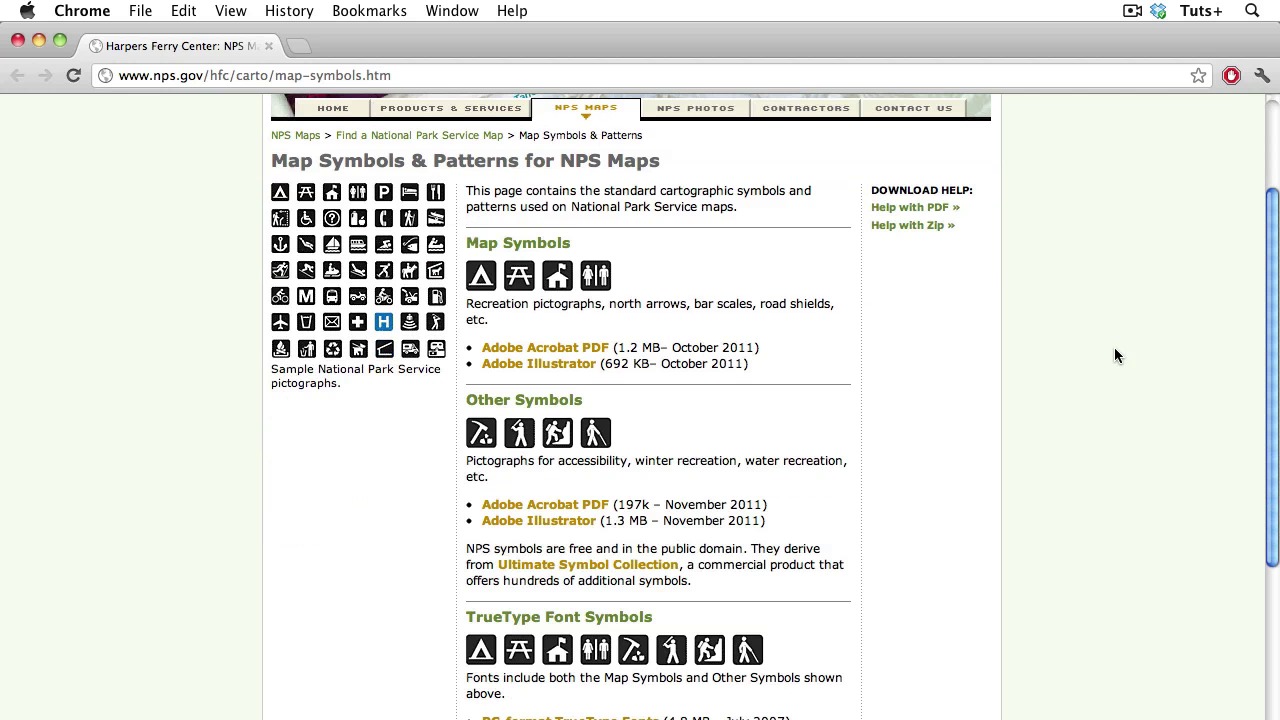Reload the page with the refresh button
The width and height of the screenshot is (1280, 720).
click(x=73, y=75)
